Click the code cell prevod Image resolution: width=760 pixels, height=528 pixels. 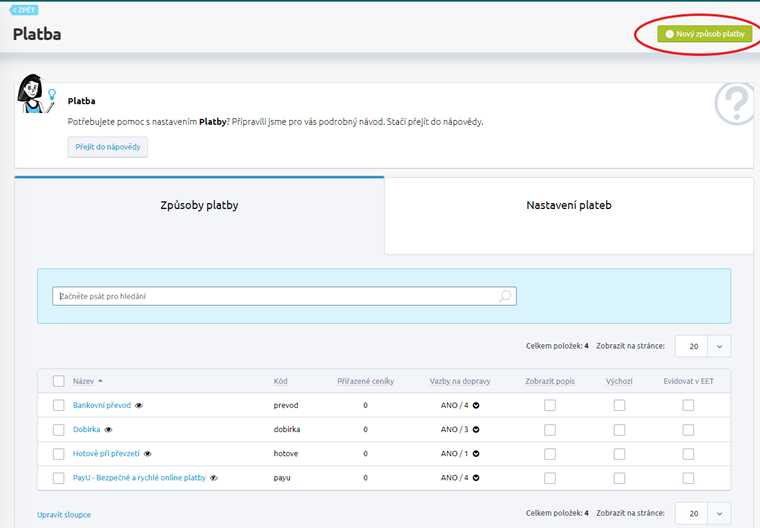tap(286, 405)
